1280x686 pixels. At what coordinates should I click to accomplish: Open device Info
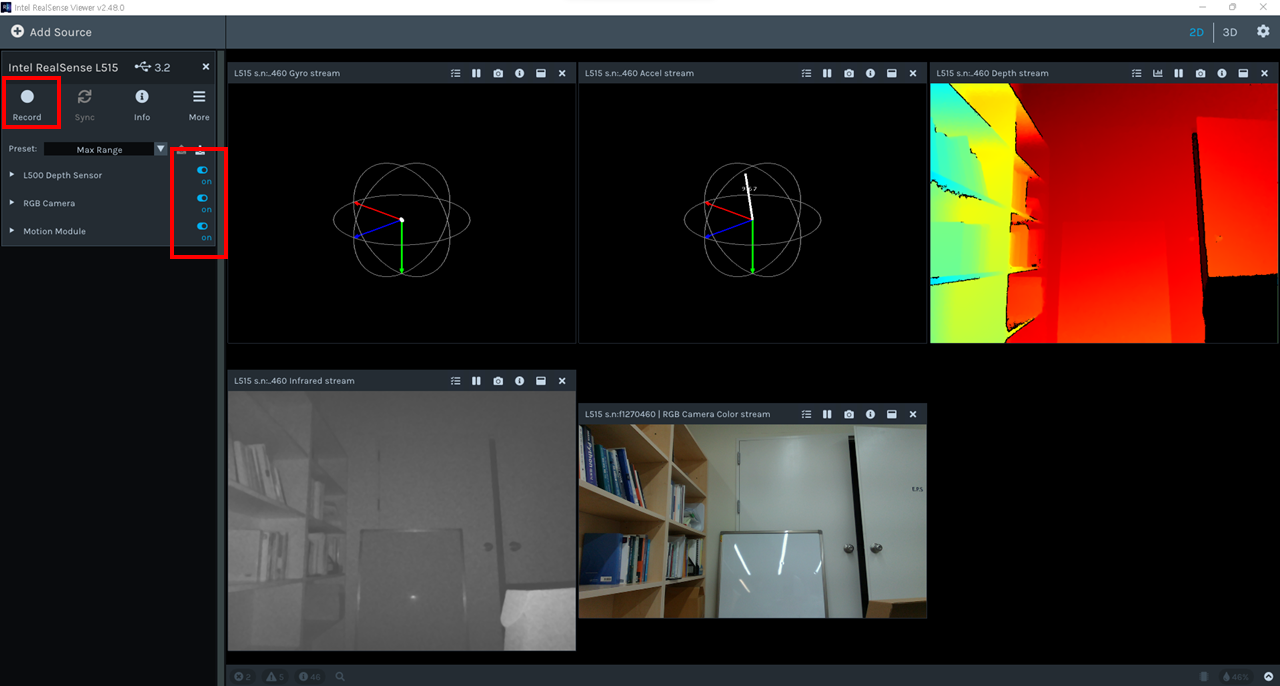click(142, 105)
